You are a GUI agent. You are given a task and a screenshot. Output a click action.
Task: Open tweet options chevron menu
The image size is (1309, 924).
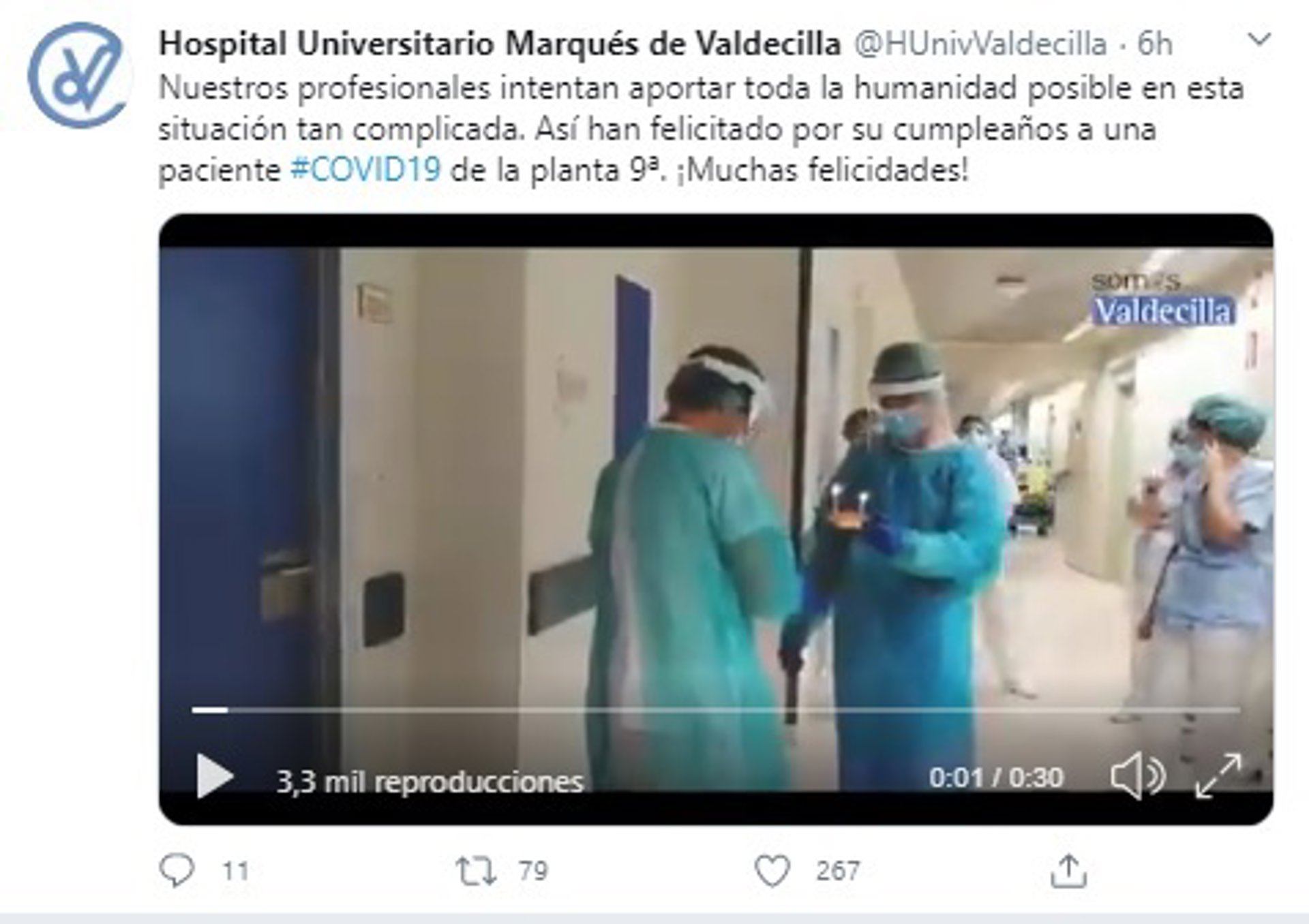1259,40
